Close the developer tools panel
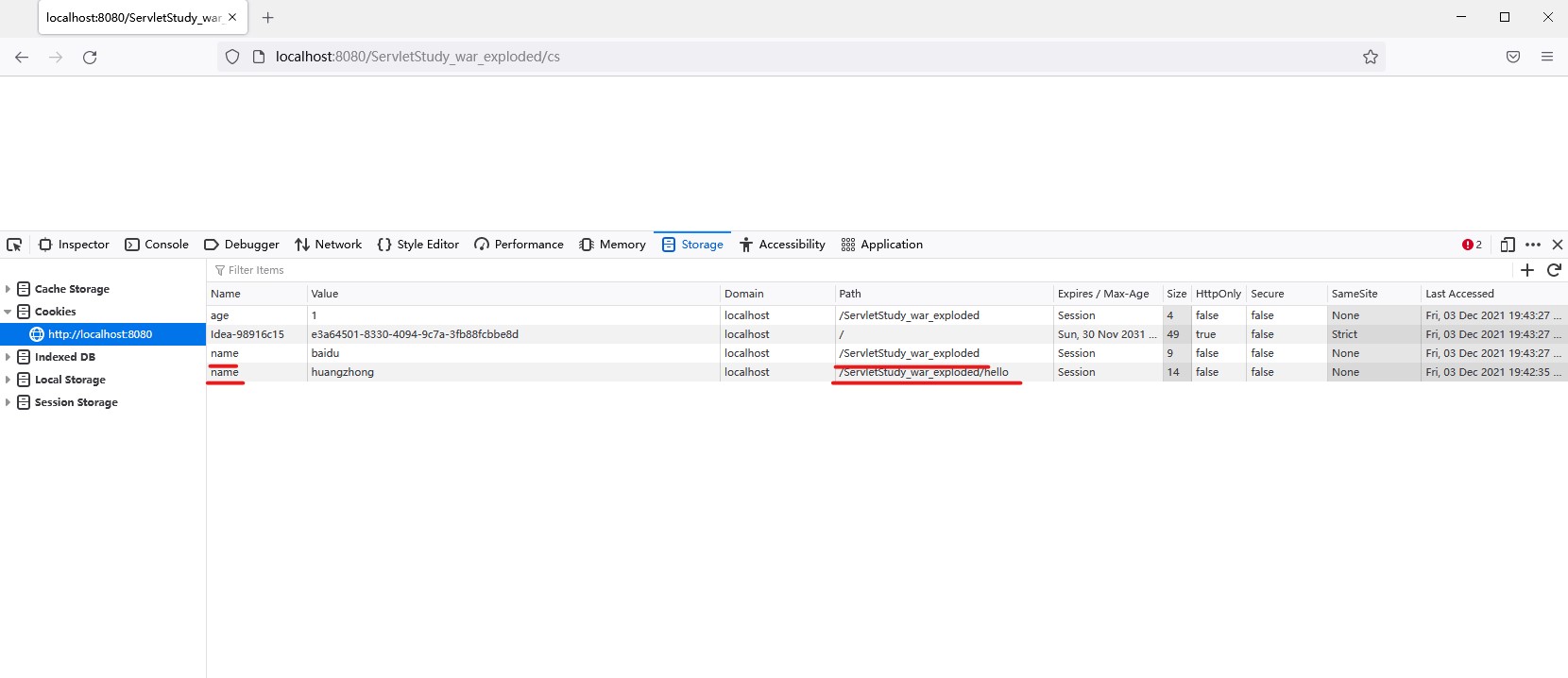 1558,245
